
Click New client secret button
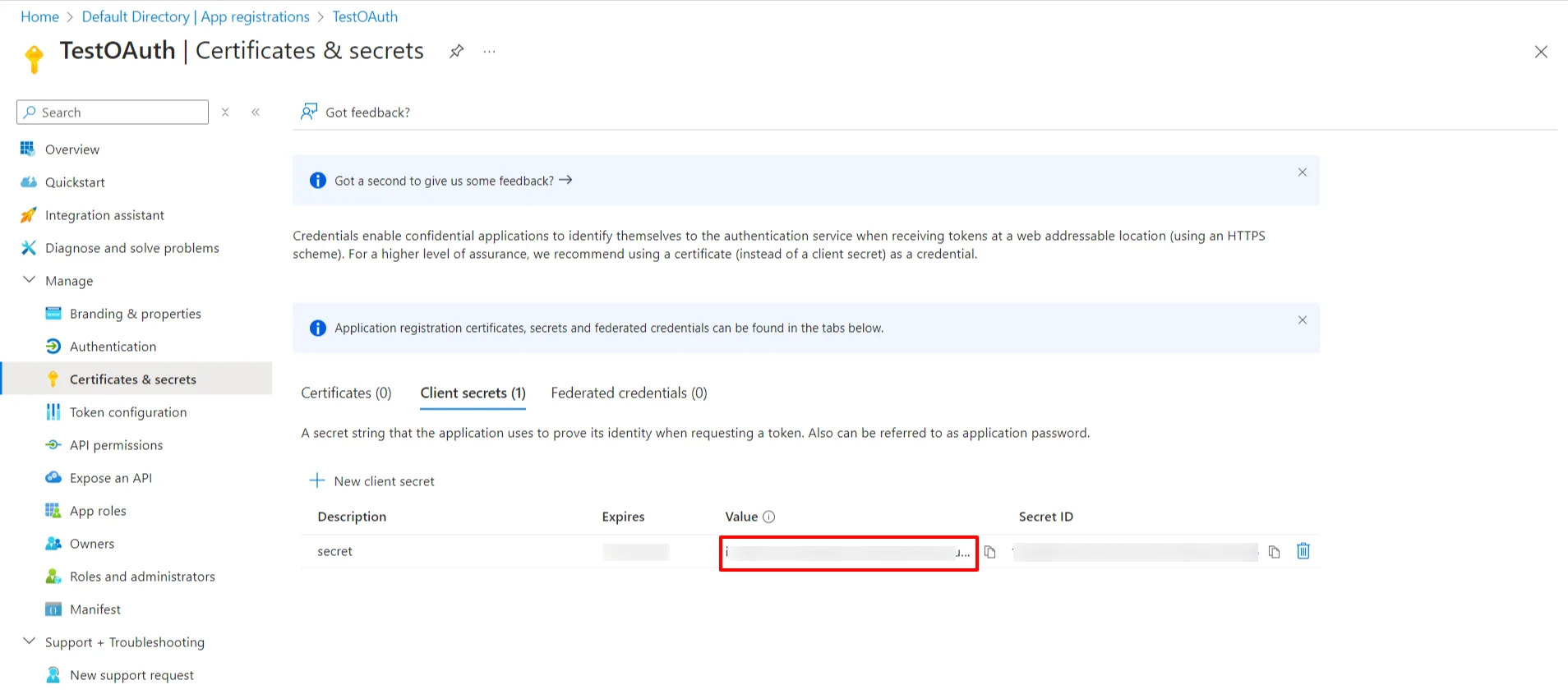coord(372,481)
